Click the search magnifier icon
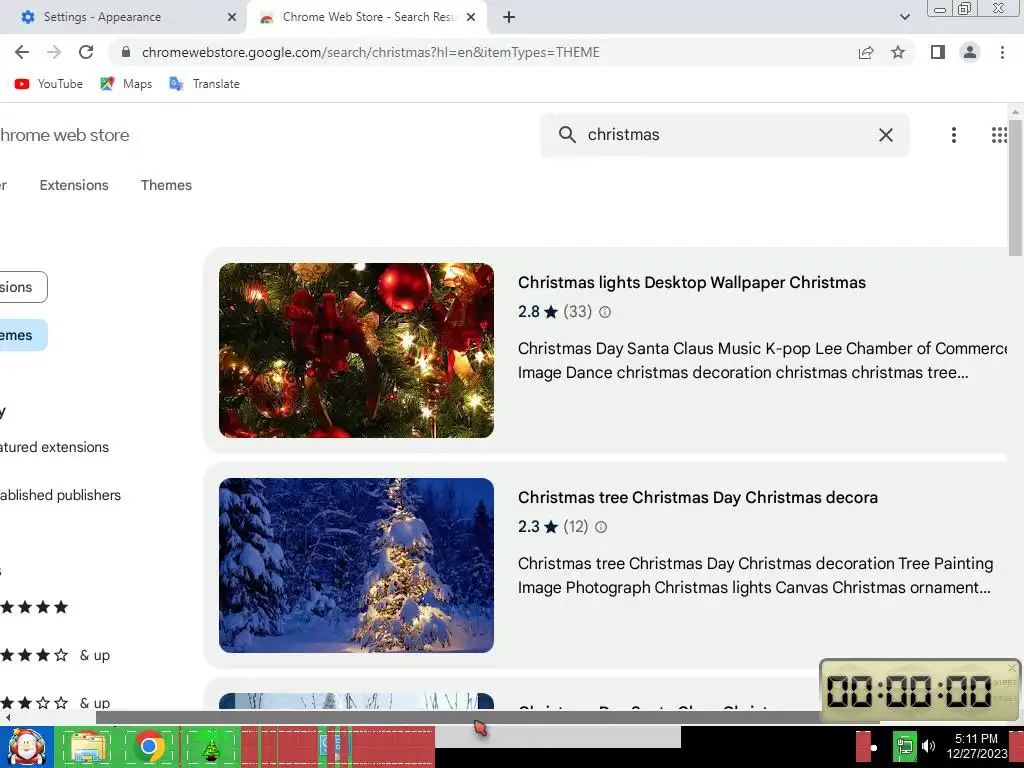 568,135
